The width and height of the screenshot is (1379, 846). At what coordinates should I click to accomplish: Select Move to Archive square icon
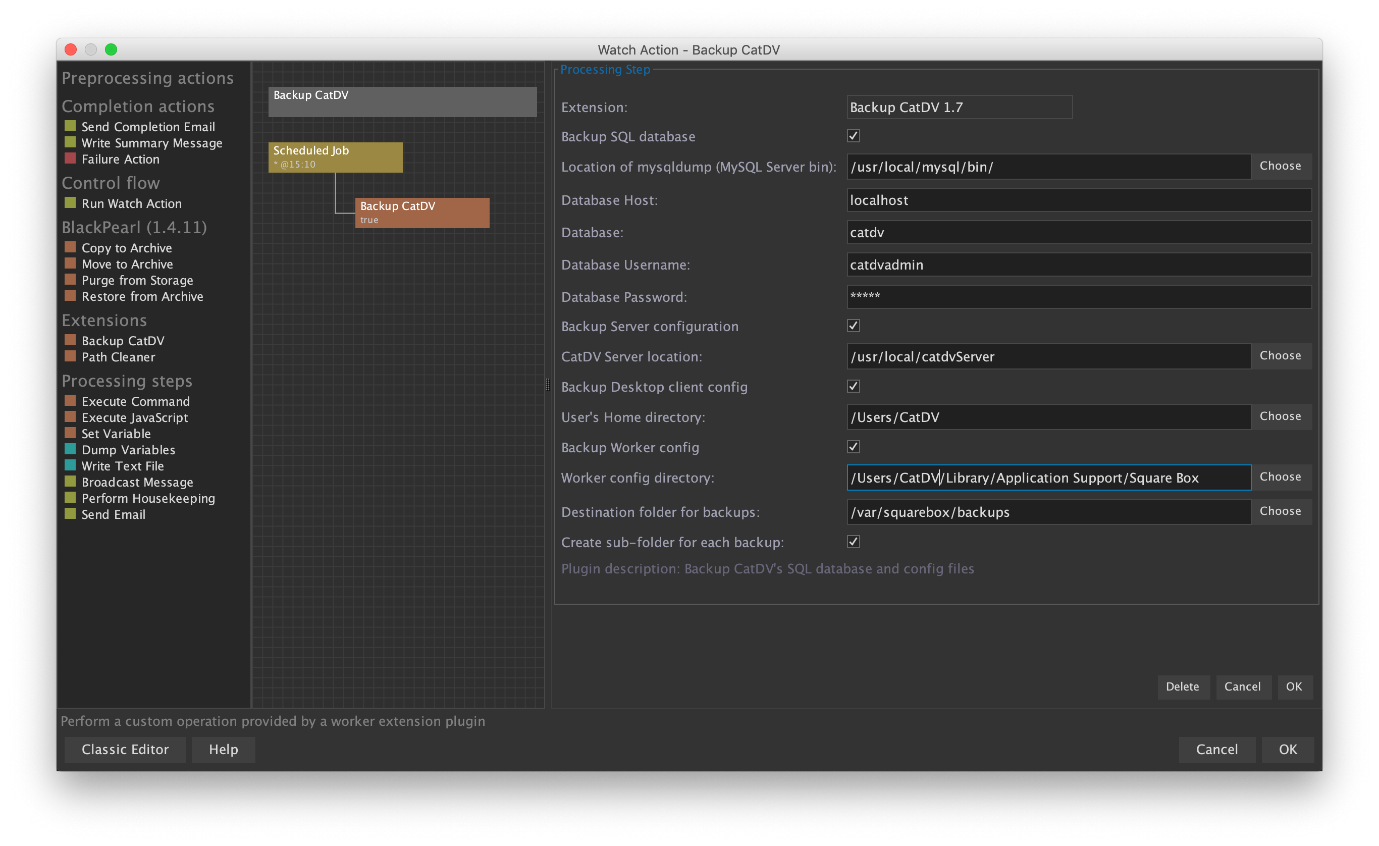70,263
